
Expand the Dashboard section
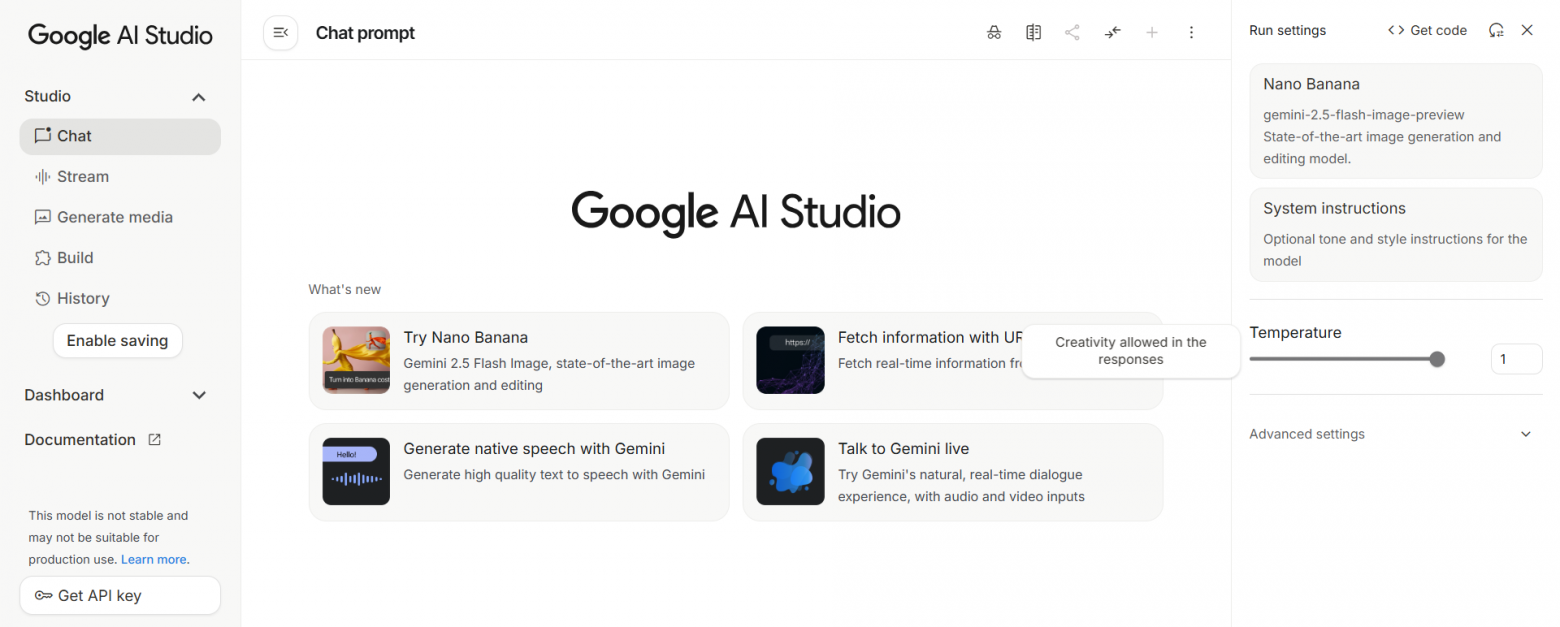199,395
